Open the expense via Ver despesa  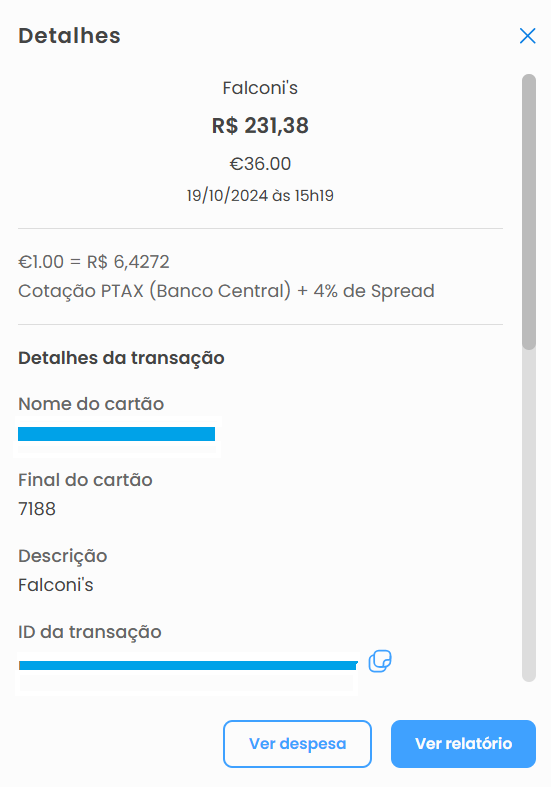coord(297,743)
